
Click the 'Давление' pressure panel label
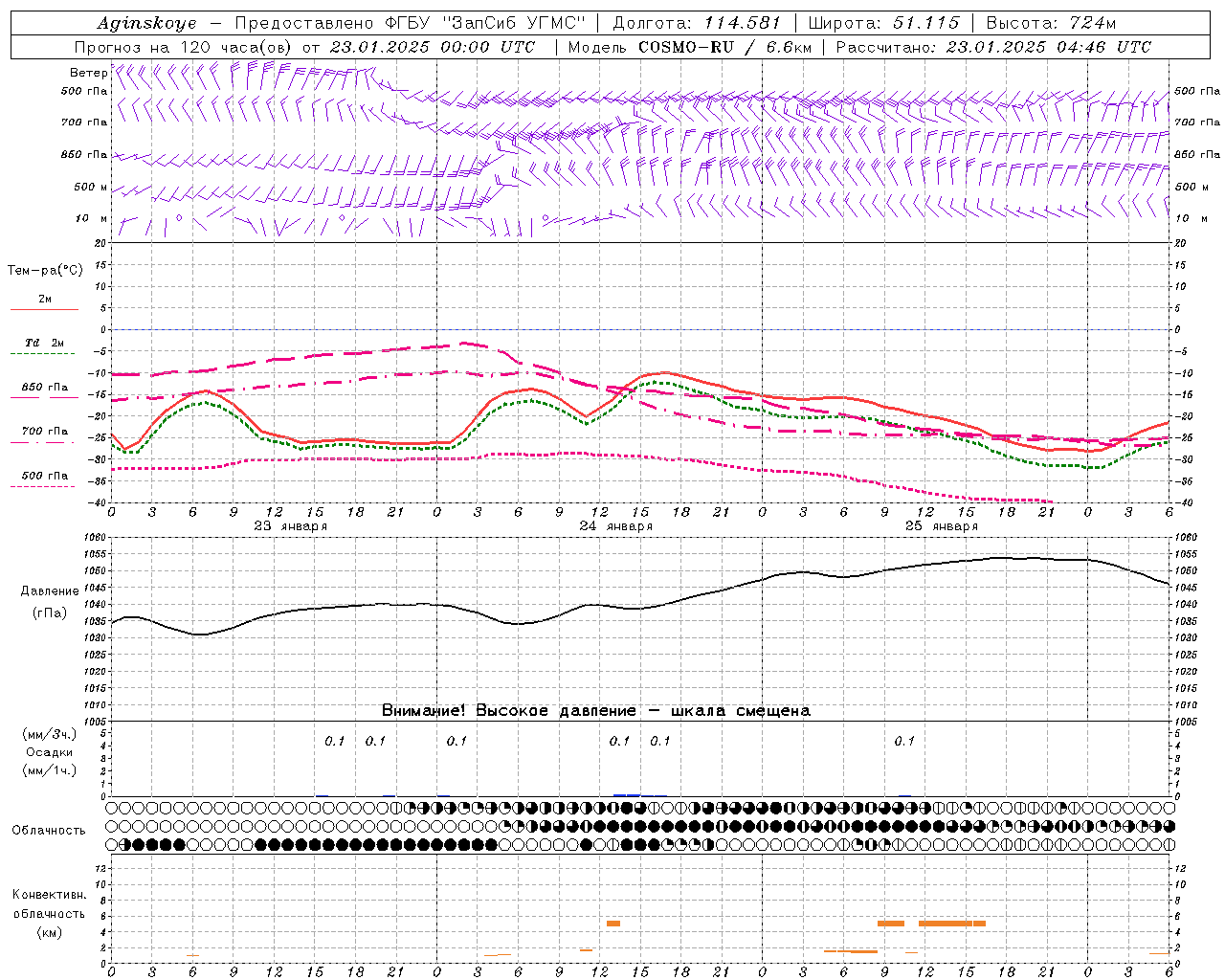point(50,591)
